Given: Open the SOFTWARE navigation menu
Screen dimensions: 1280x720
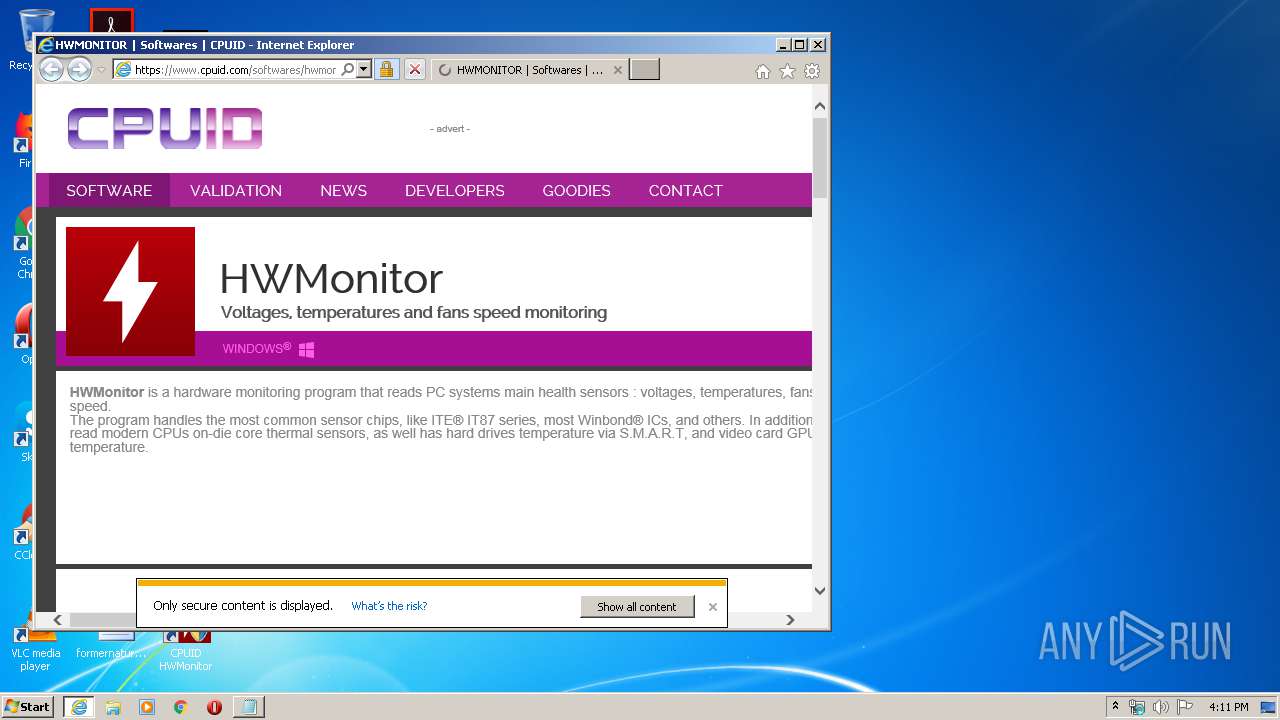Looking at the screenshot, I should pyautogui.click(x=109, y=190).
